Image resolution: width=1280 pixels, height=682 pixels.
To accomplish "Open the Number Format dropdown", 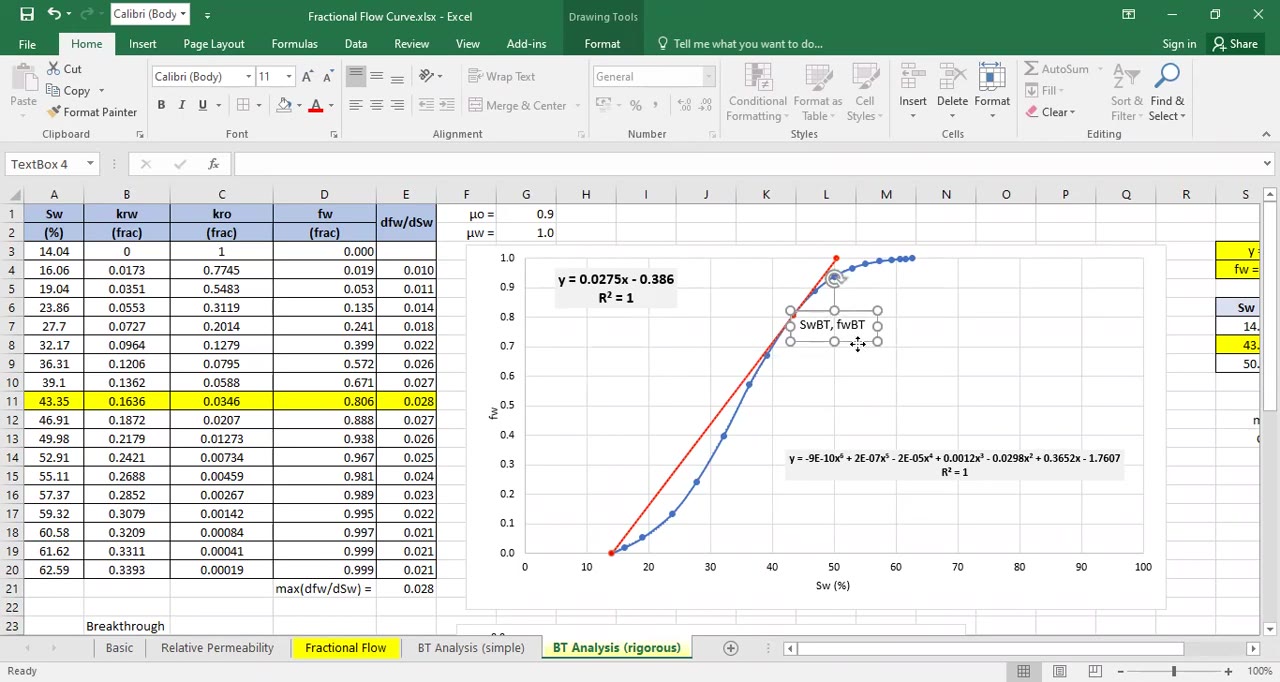I will [709, 76].
